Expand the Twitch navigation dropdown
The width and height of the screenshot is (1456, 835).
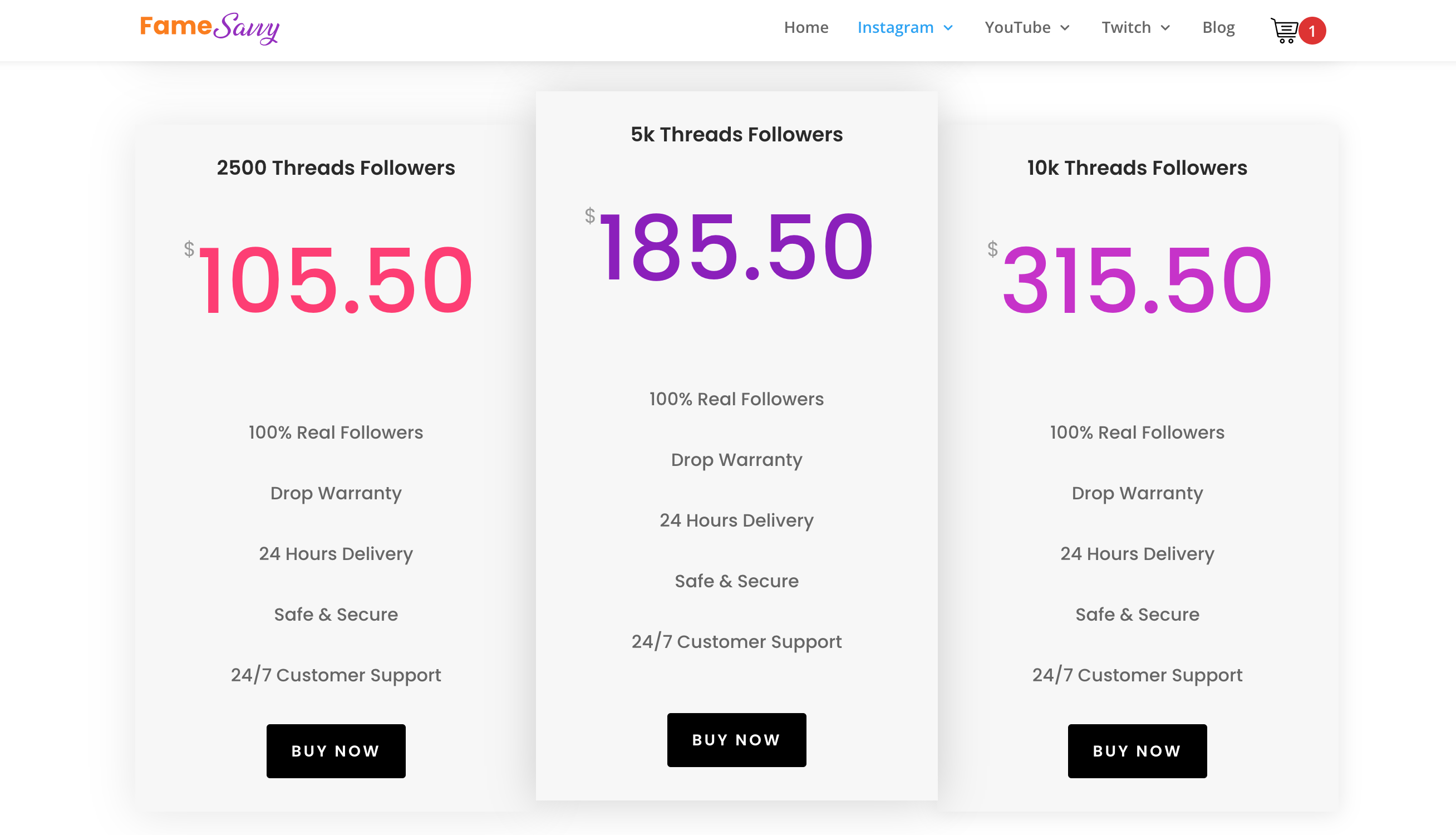[x=1135, y=27]
